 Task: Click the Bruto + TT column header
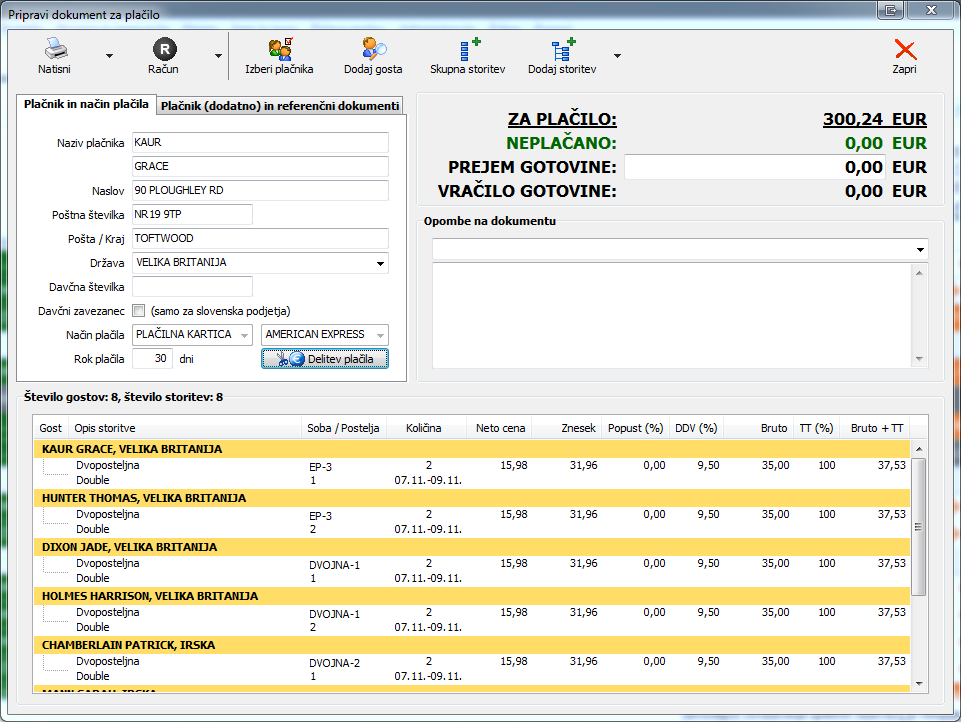[x=876, y=428]
